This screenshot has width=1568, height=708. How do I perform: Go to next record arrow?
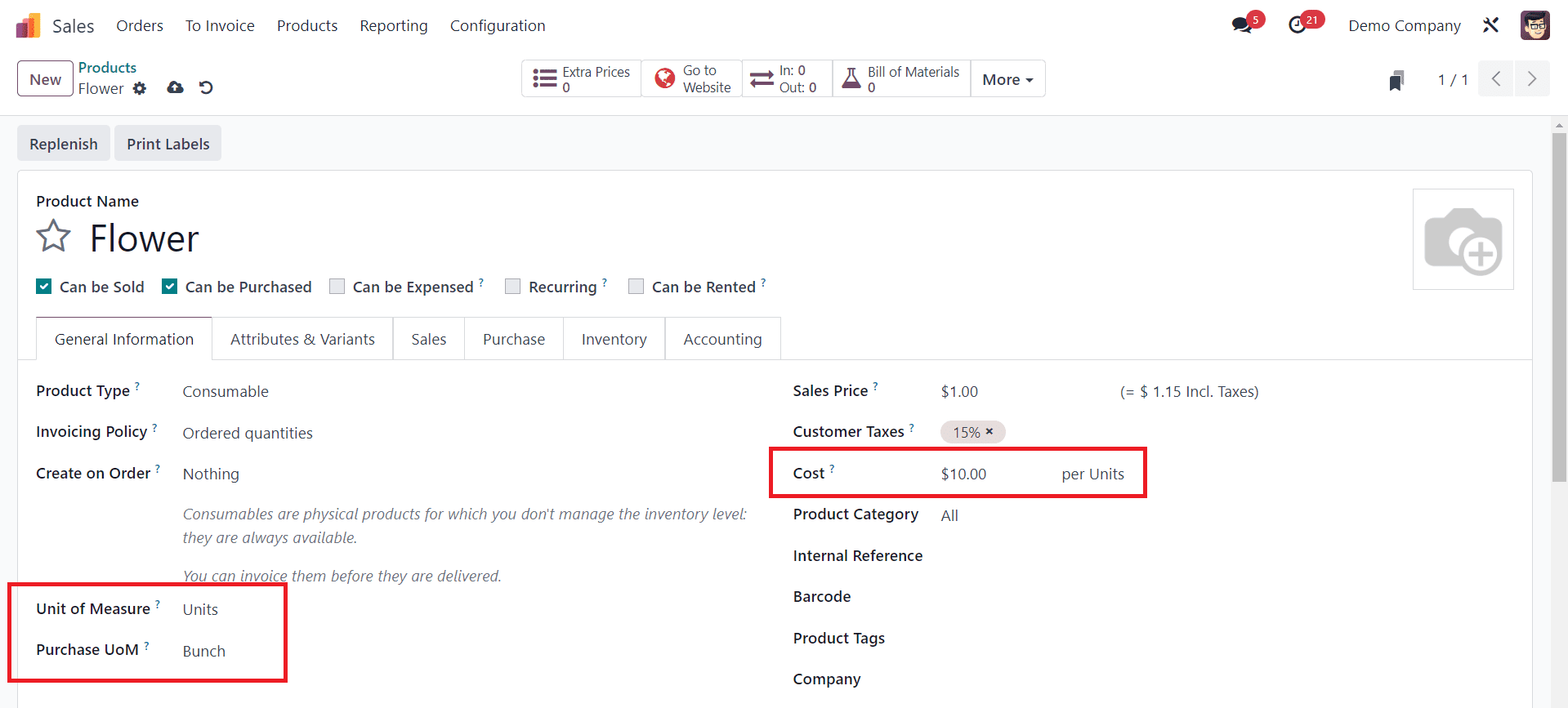pos(1532,79)
